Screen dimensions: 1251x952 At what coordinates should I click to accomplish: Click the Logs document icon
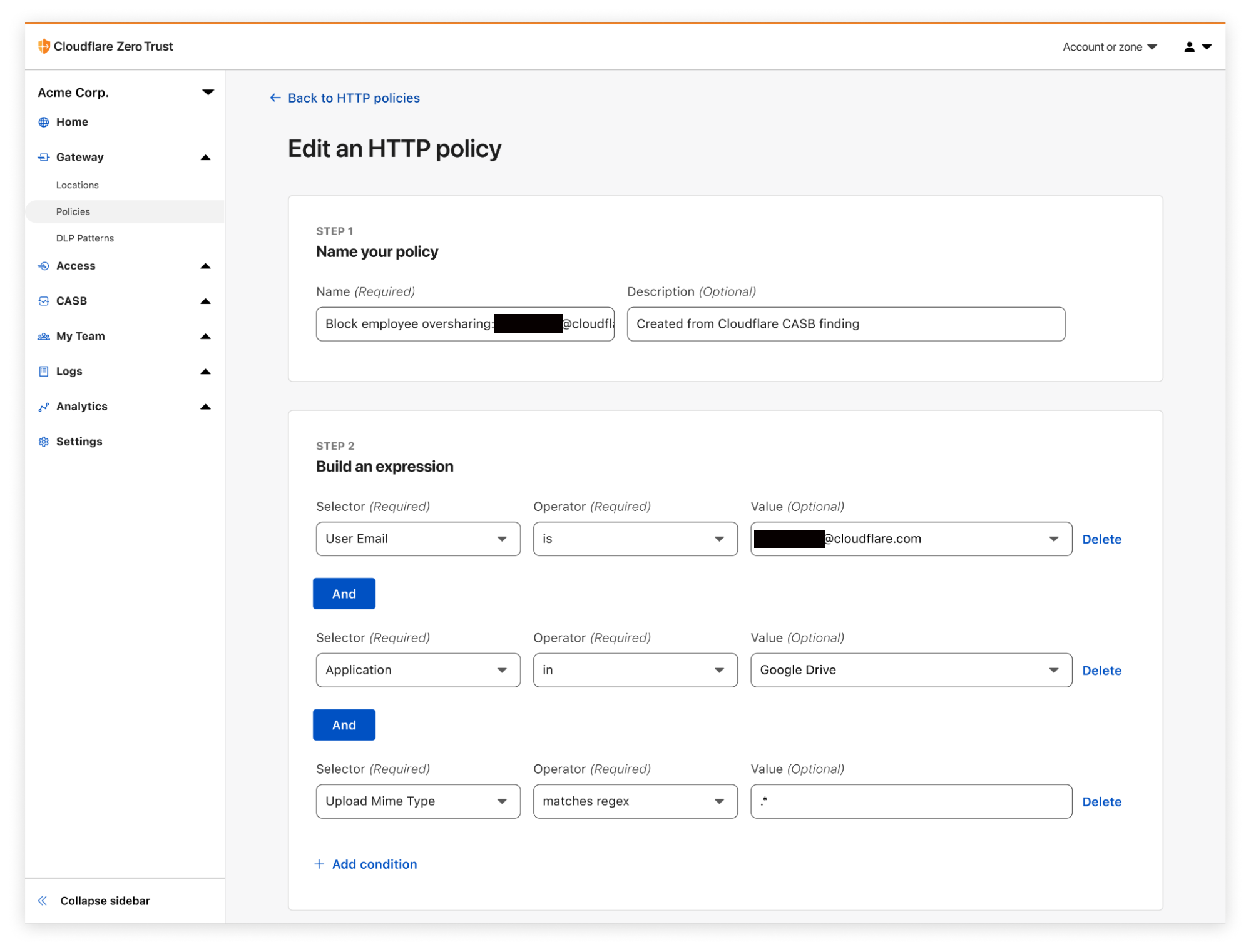44,371
